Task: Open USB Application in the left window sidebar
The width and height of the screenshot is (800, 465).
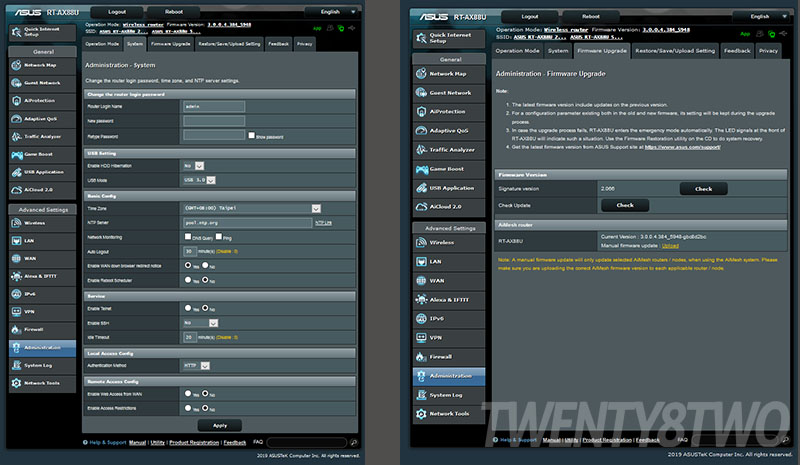Action: click(42, 172)
